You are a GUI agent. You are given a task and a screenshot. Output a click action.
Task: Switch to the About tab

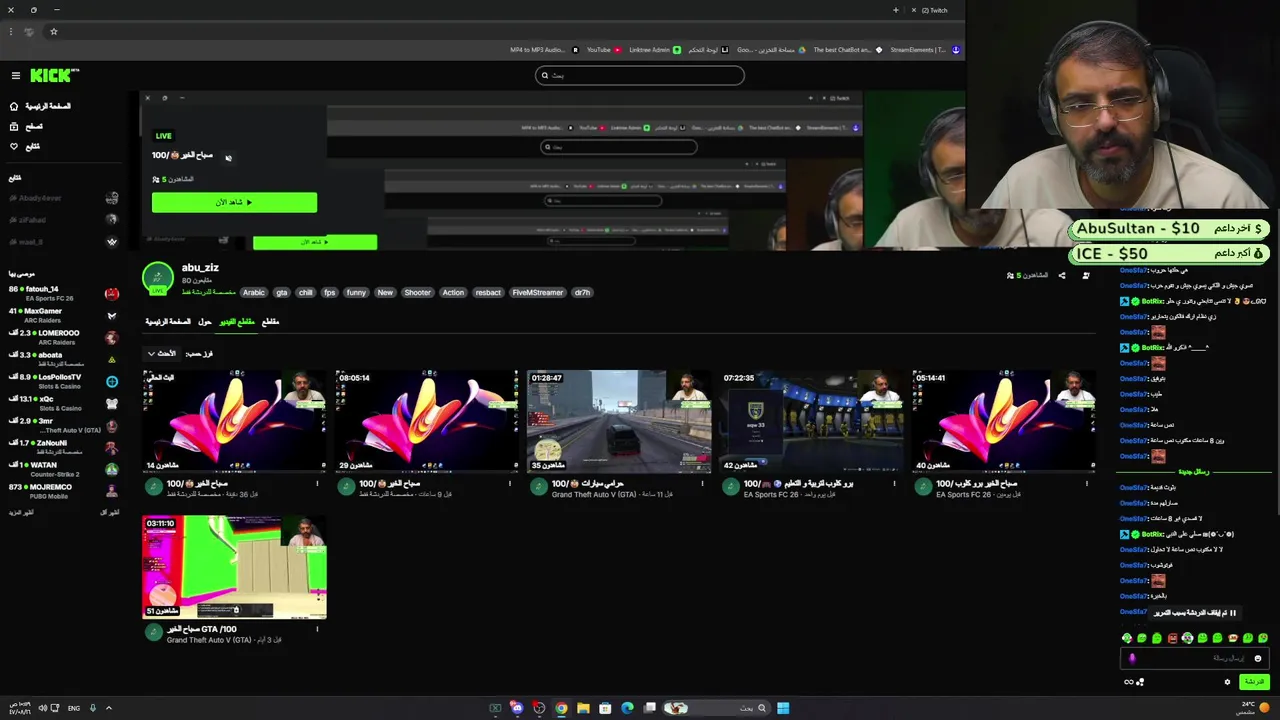205,322
